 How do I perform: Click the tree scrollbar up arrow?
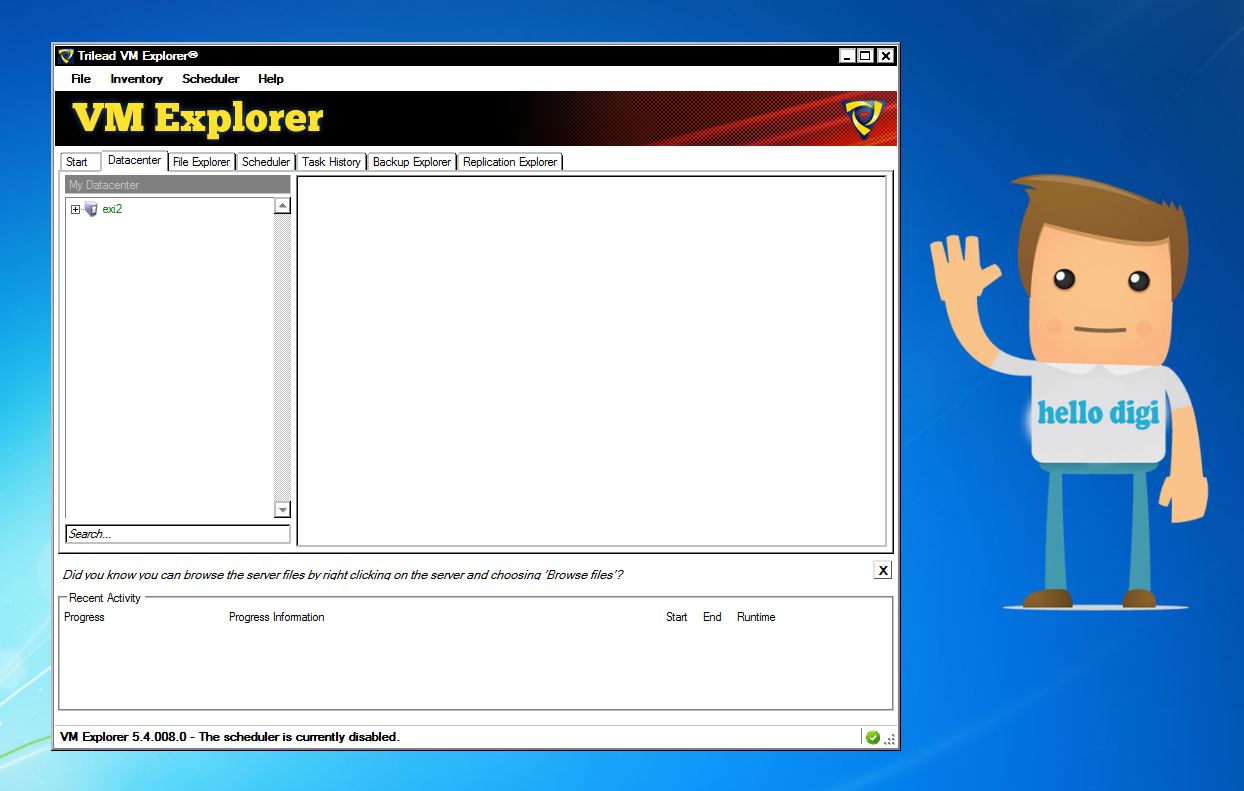pyautogui.click(x=282, y=206)
